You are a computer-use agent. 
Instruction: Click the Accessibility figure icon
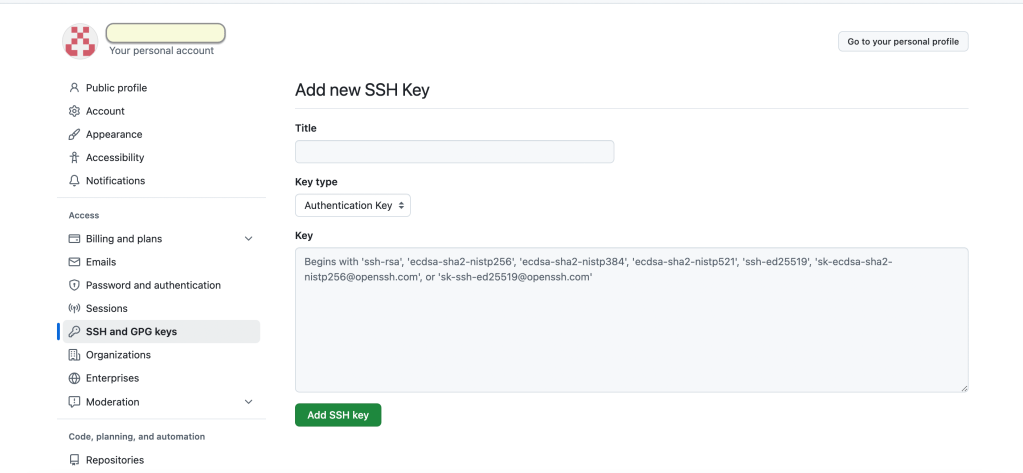tap(74, 157)
